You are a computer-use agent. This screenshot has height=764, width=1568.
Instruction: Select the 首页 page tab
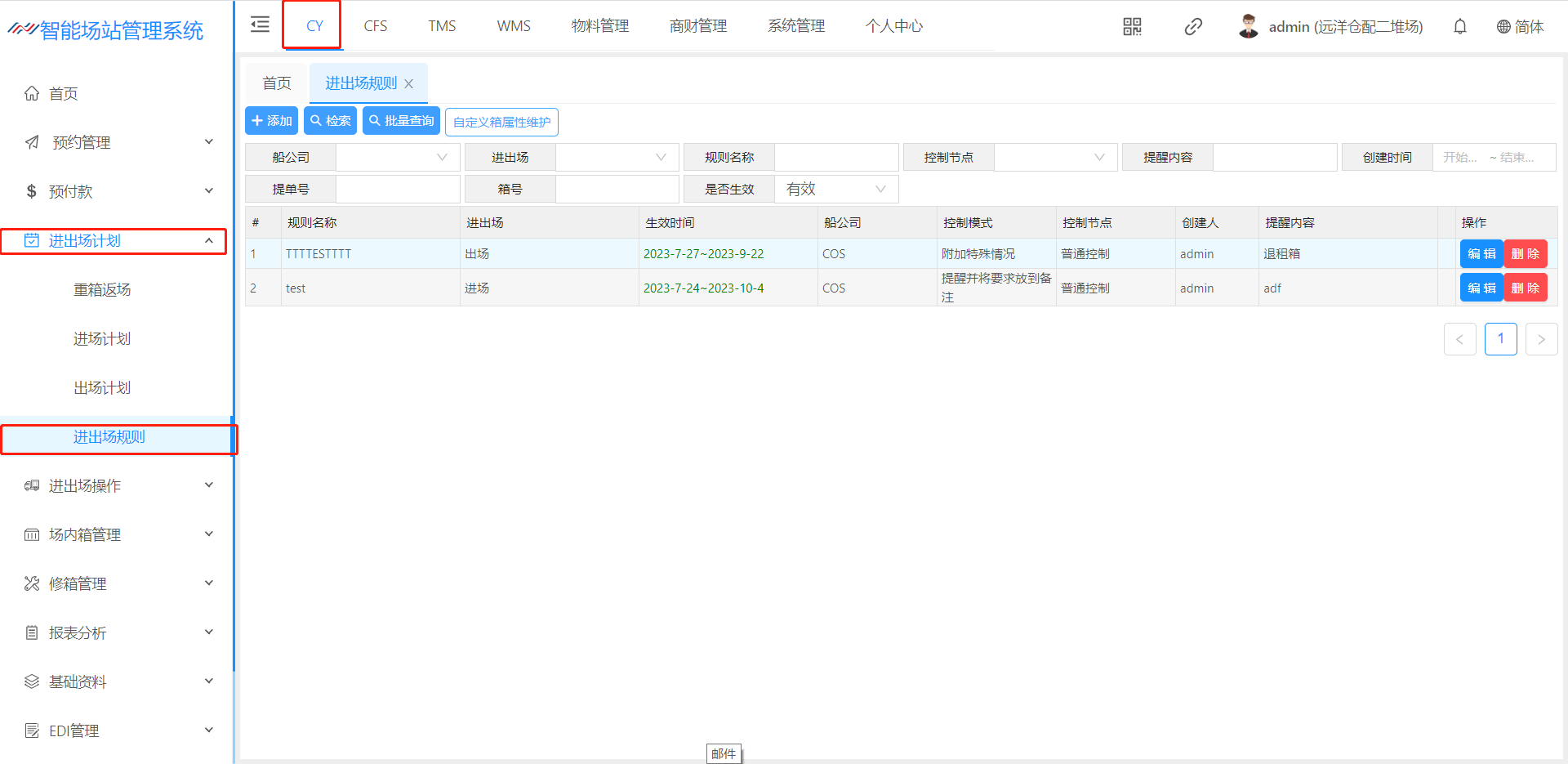tap(277, 83)
